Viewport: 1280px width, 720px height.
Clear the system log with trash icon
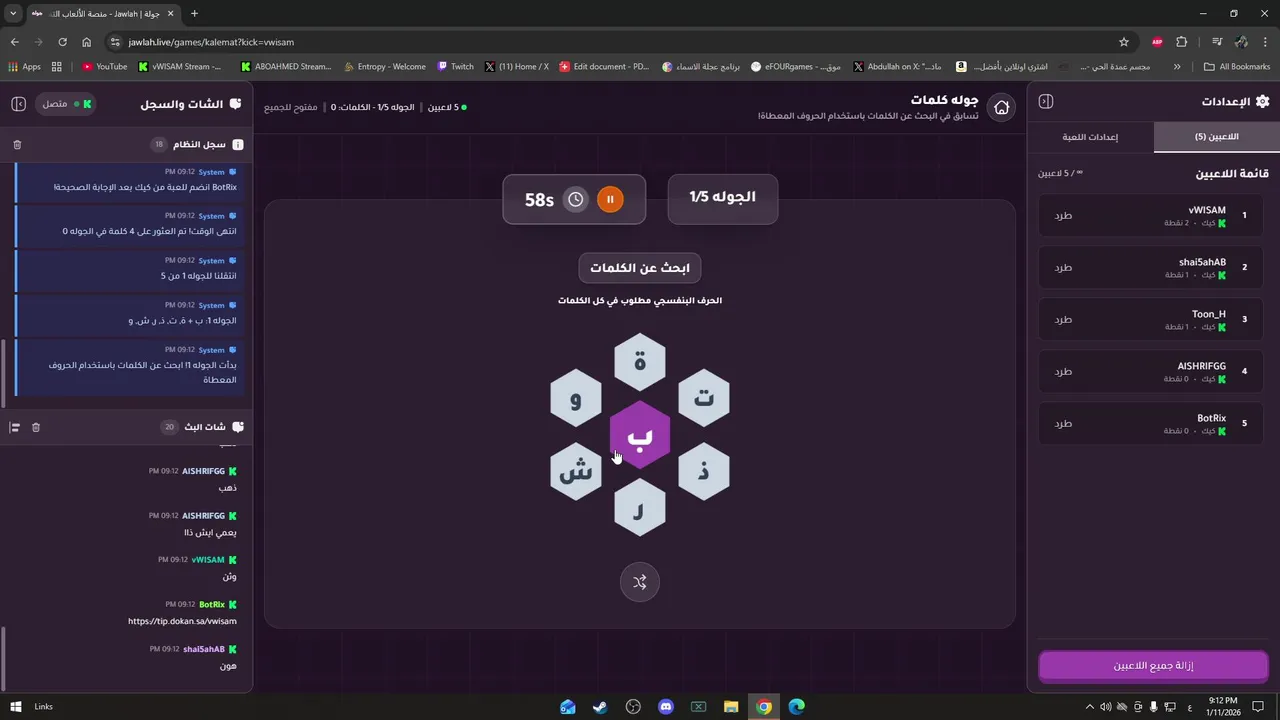click(17, 145)
